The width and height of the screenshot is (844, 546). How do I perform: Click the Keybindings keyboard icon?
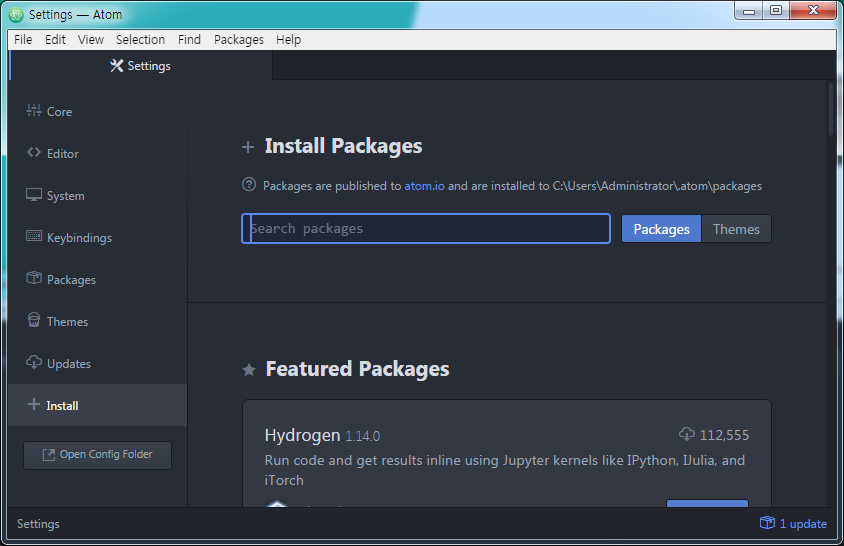(x=33, y=236)
